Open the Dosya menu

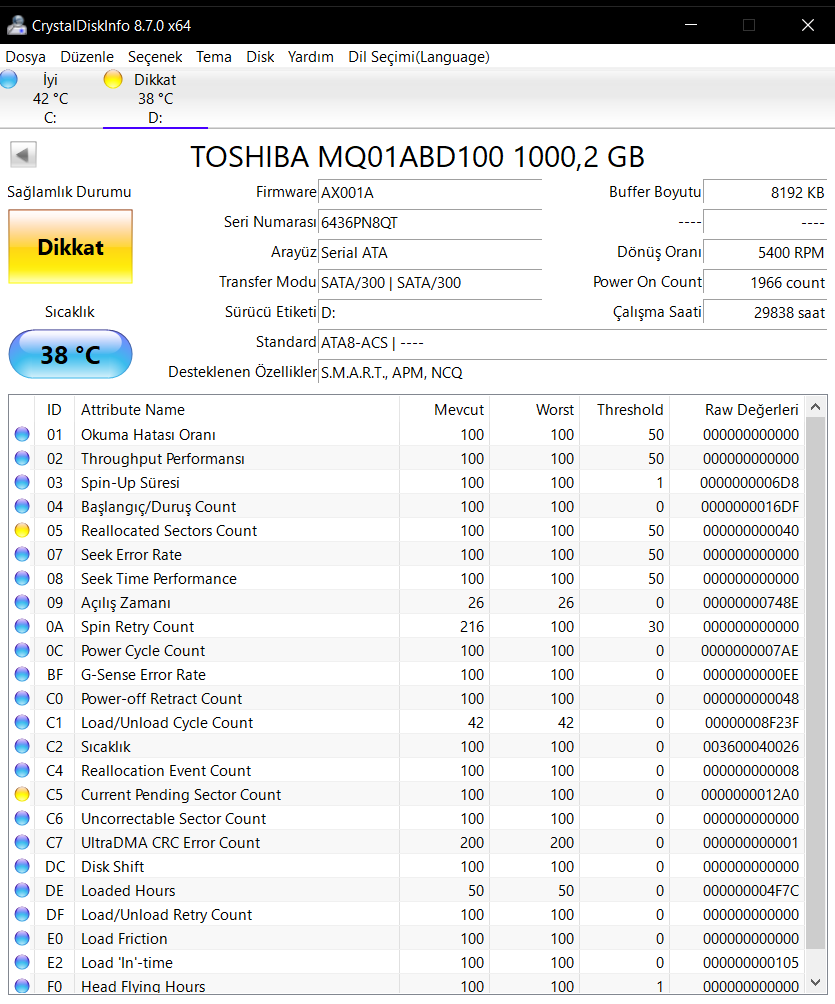click(x=26, y=57)
